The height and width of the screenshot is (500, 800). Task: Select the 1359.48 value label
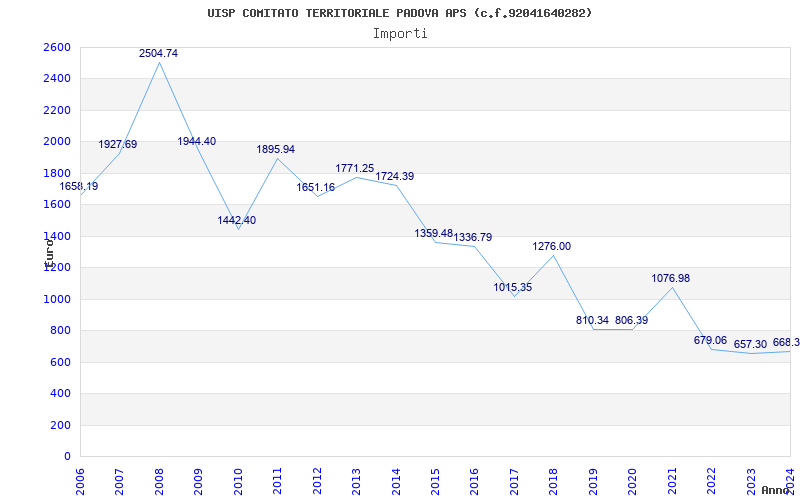[434, 233]
